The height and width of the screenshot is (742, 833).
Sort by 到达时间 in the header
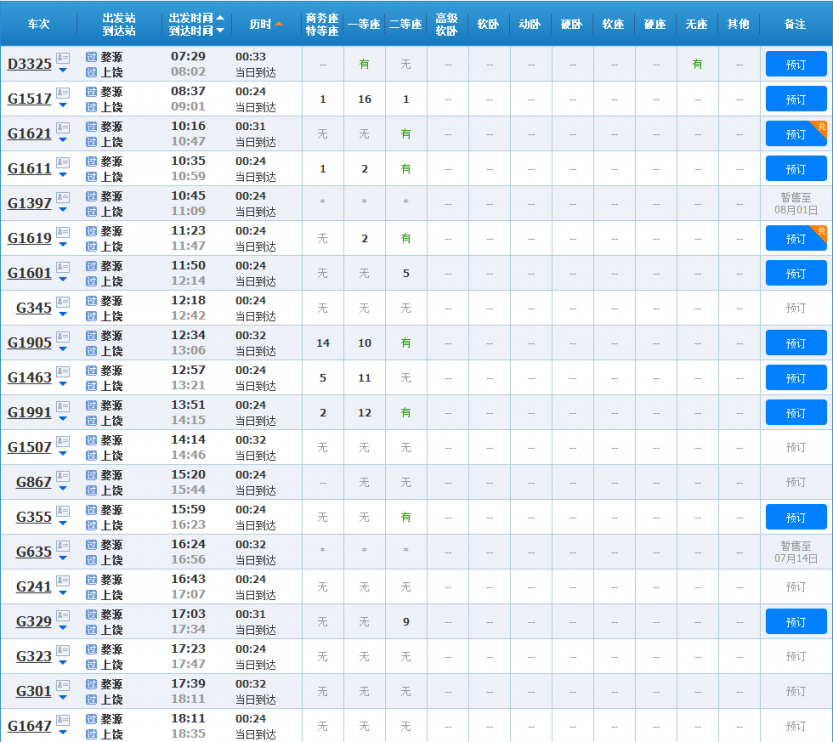(196, 31)
